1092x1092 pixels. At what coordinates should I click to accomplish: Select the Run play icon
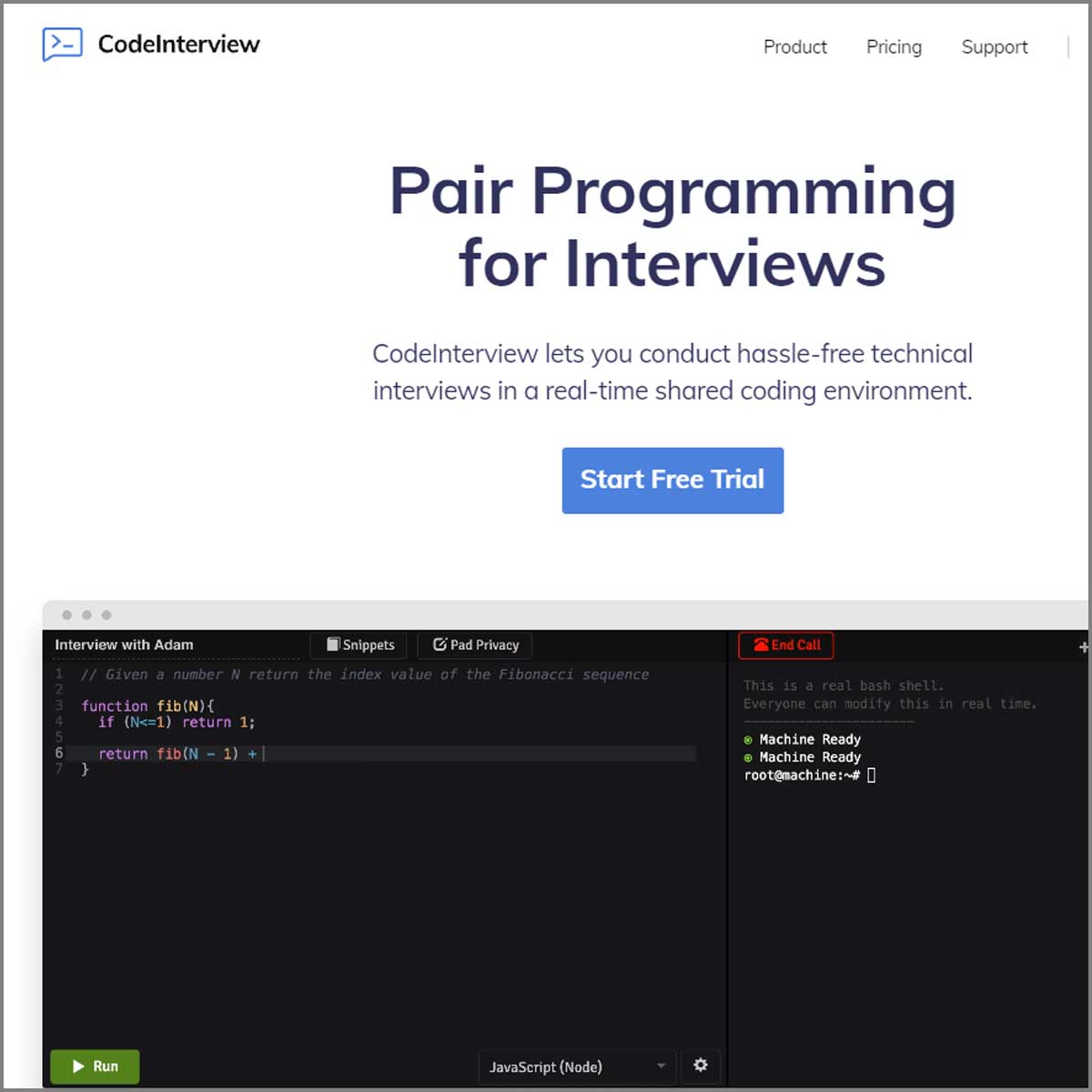coord(76,1067)
